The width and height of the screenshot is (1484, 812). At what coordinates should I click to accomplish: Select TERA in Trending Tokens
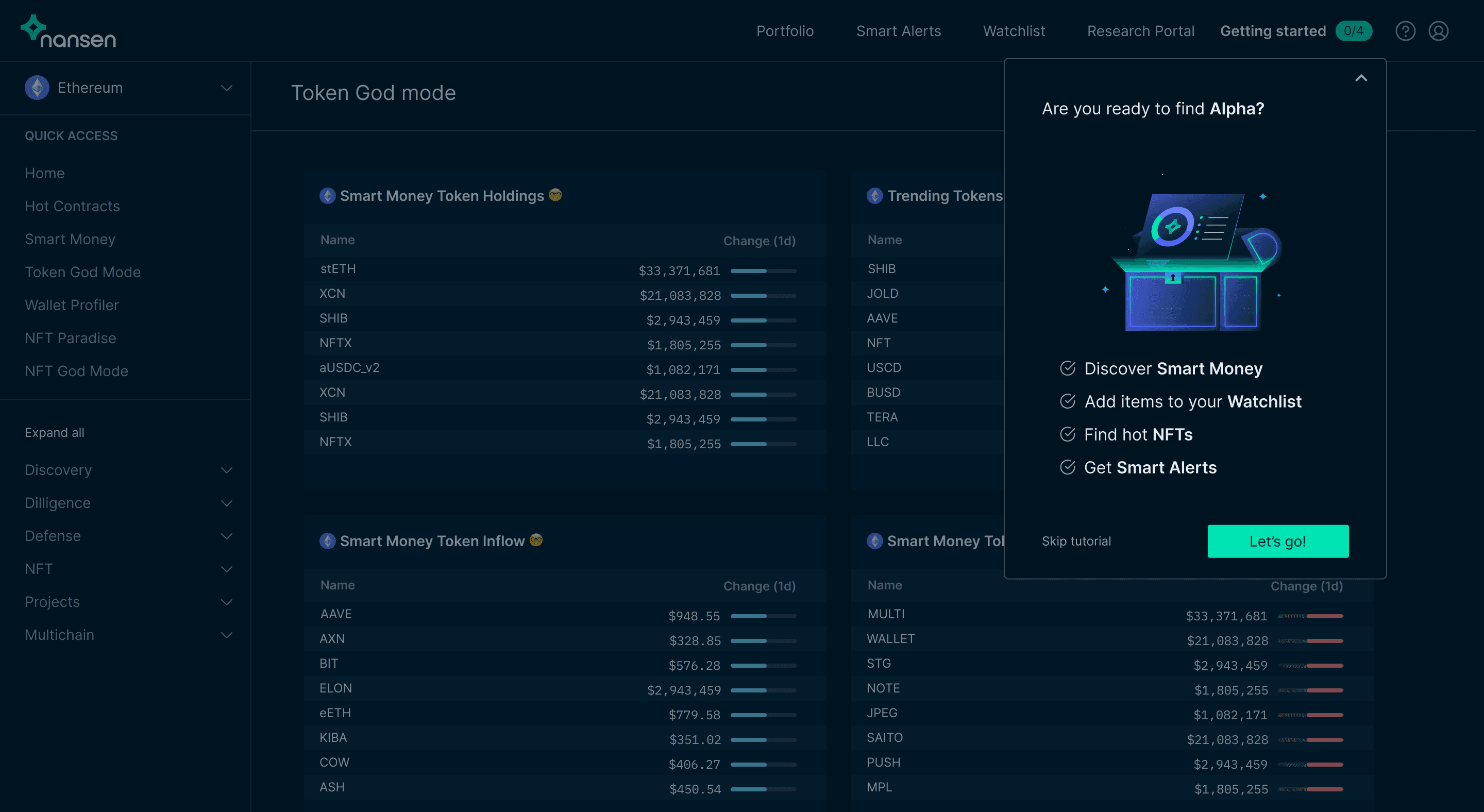tap(882, 417)
